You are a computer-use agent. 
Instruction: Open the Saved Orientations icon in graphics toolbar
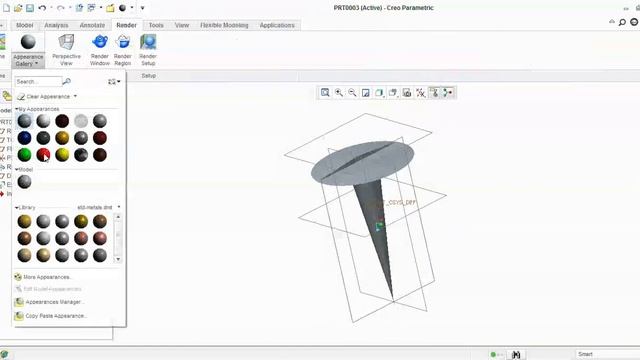393,93
